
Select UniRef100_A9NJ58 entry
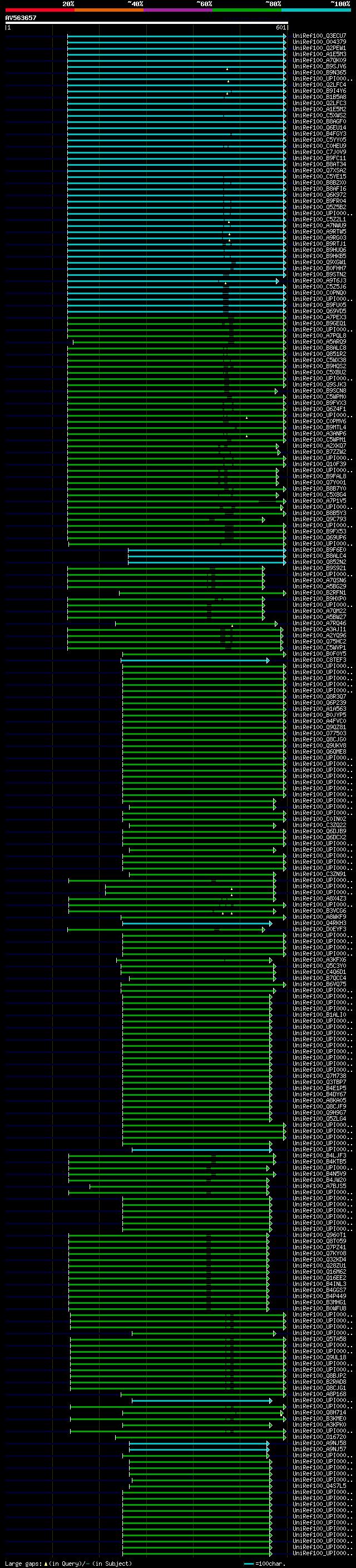click(x=319, y=1443)
